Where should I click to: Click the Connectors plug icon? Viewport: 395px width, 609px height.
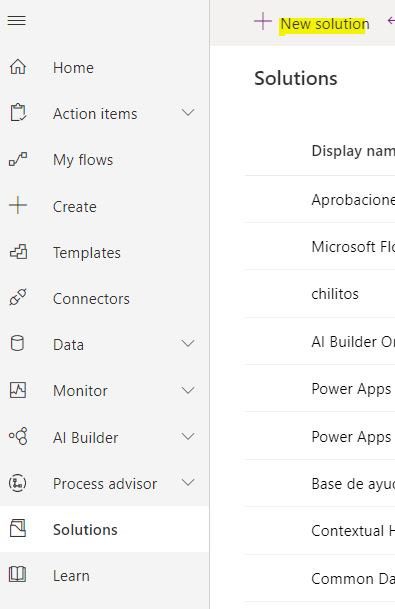18,298
